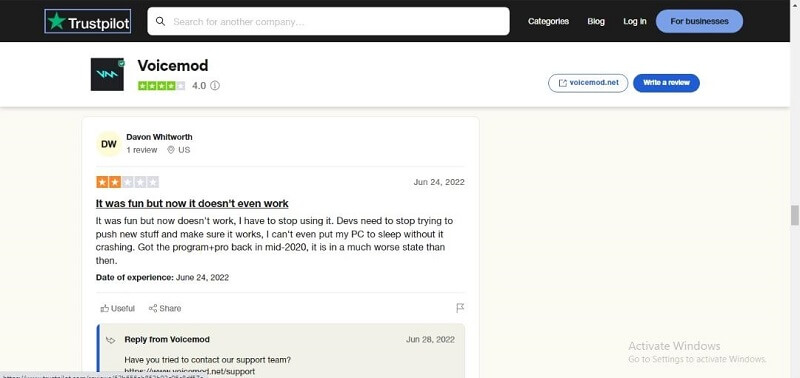Open the Trustpilot home logo
The image size is (800, 378).
click(x=88, y=21)
